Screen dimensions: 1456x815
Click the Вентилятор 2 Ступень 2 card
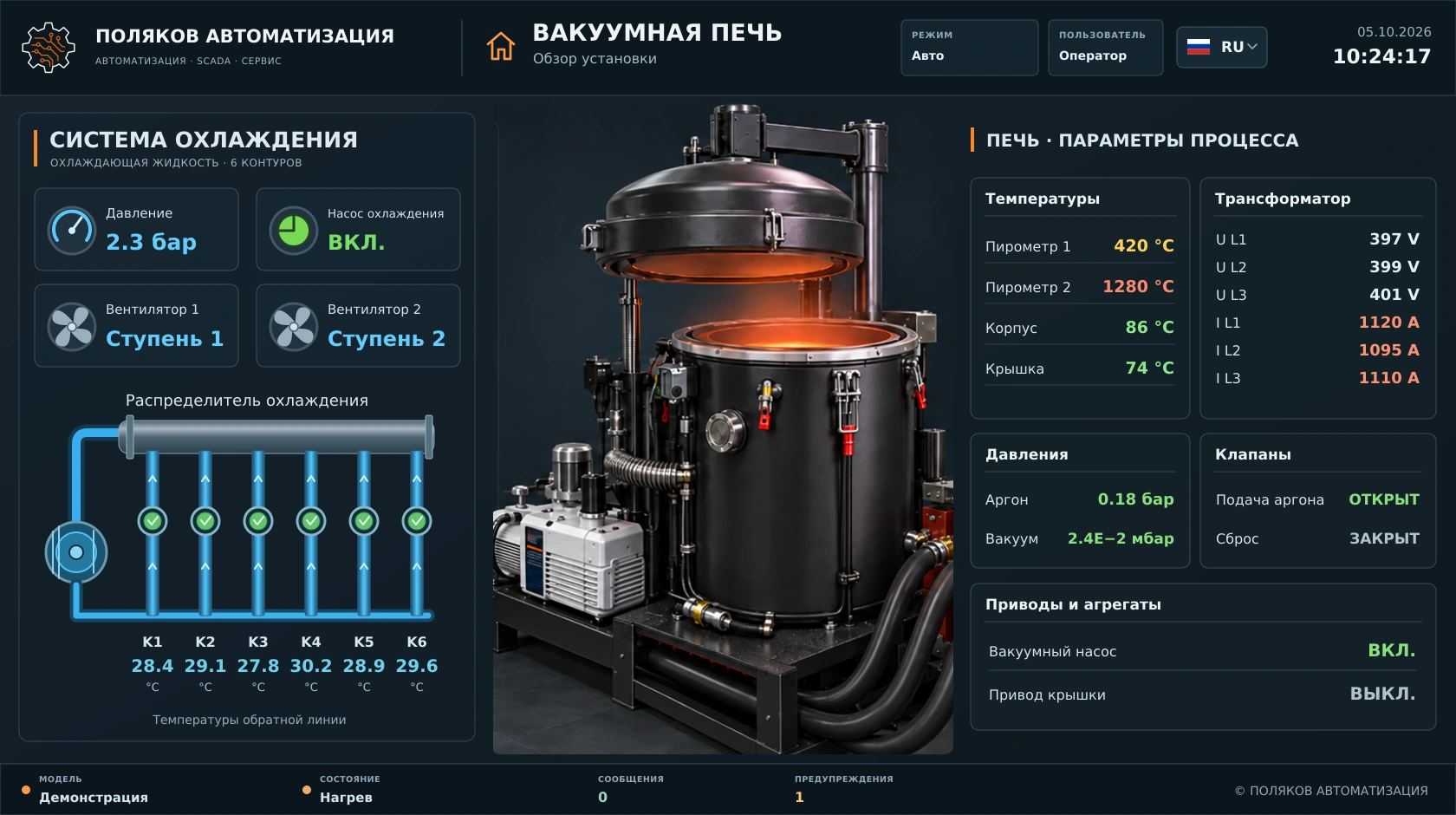[358, 326]
